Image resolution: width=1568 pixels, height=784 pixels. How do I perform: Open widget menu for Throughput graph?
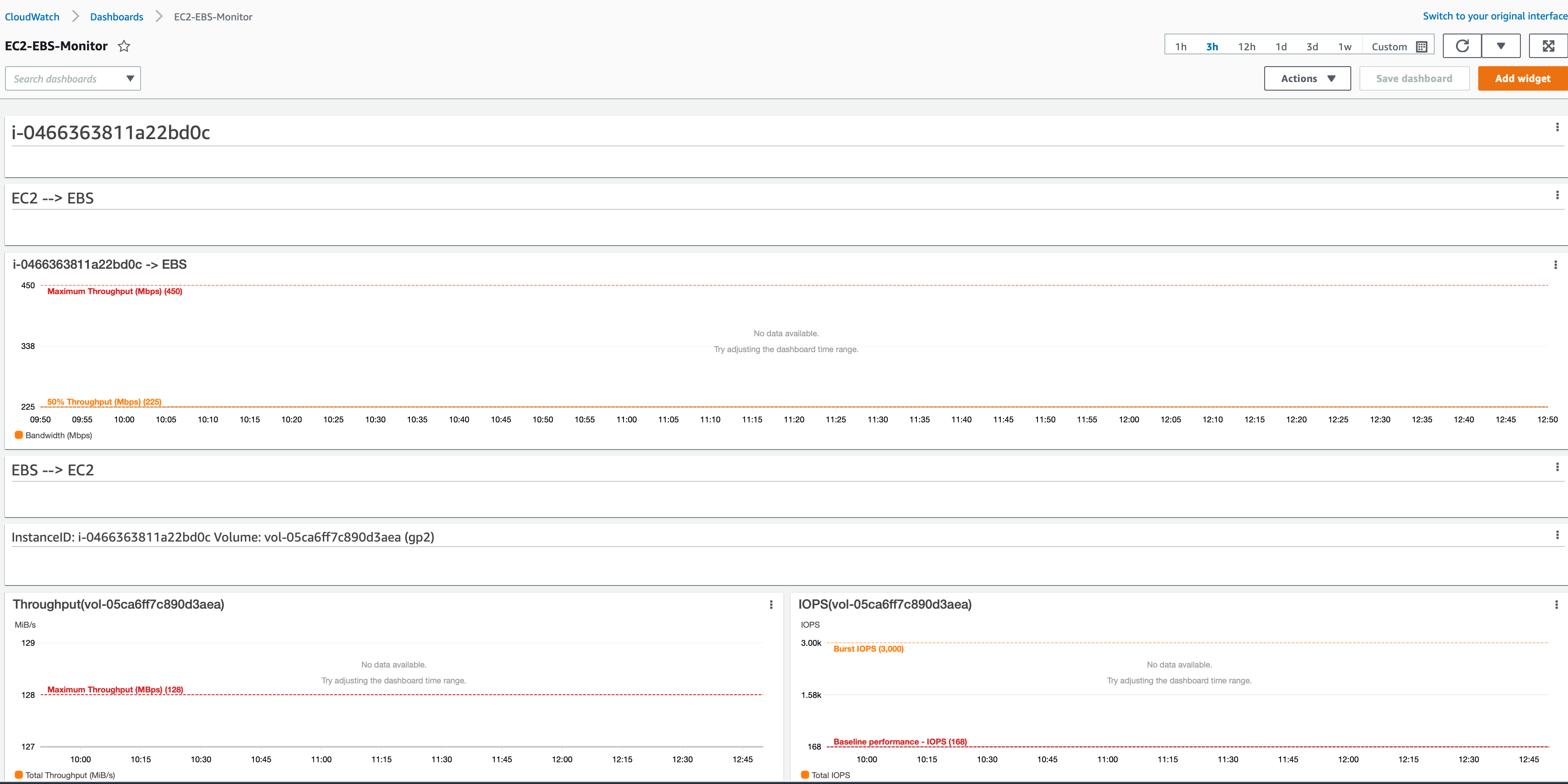[x=770, y=605]
